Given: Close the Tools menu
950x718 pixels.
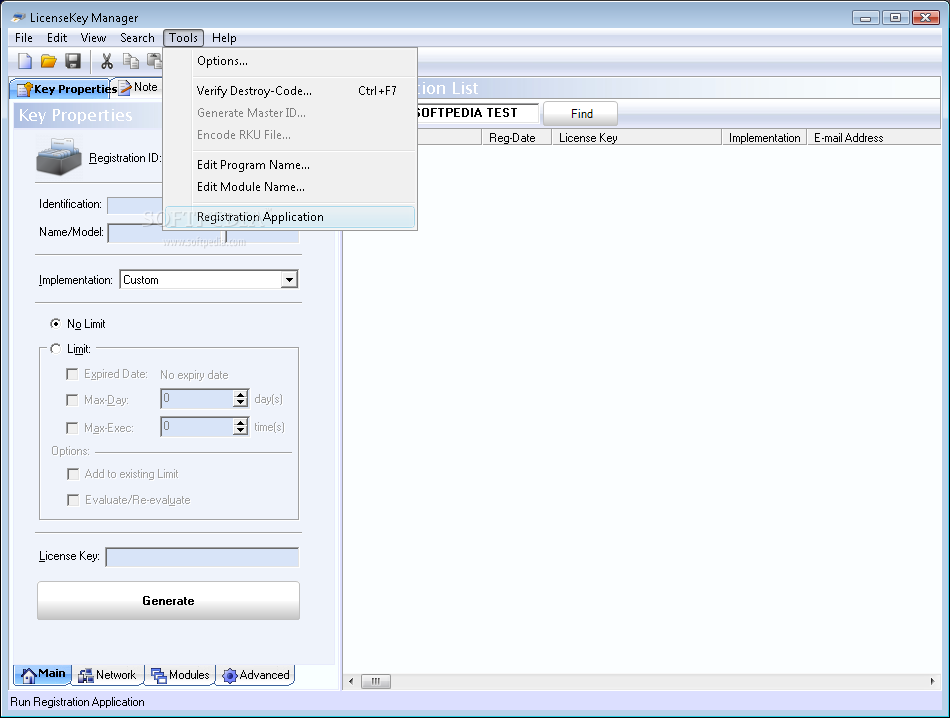Looking at the screenshot, I should 184,38.
